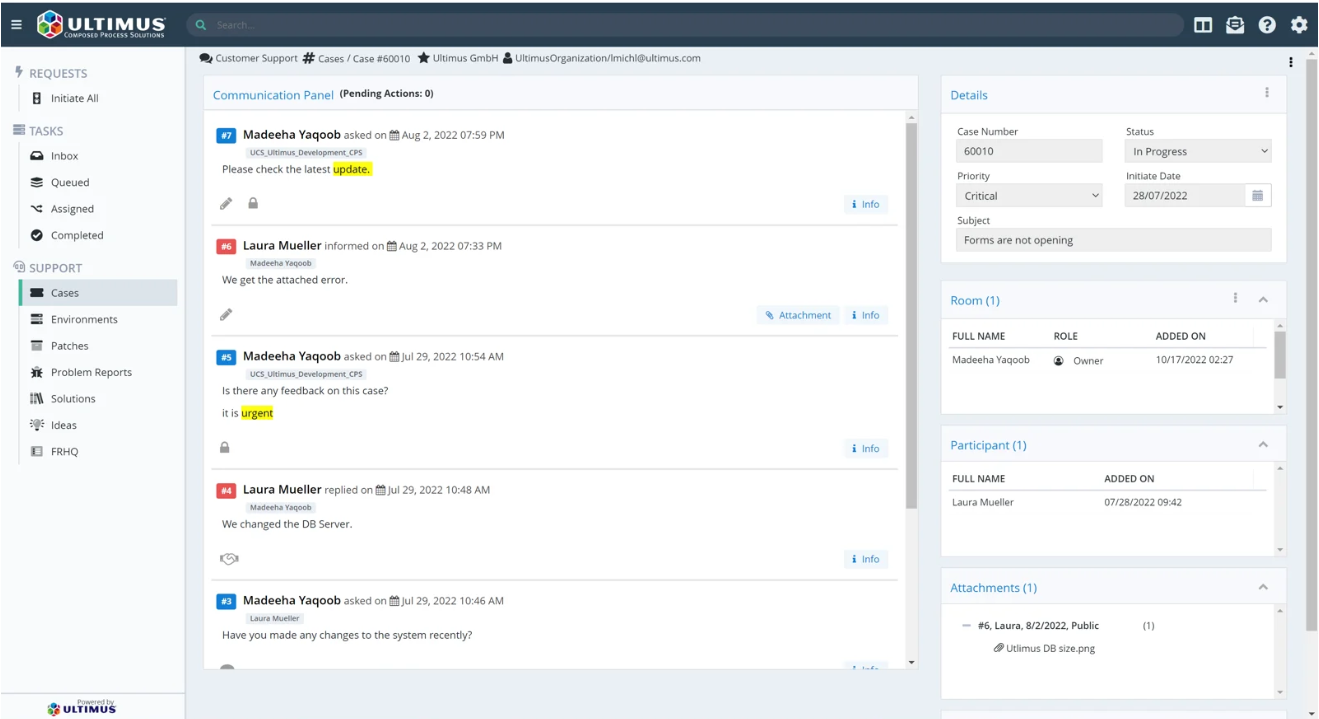The image size is (1319, 719).
Task: Click Info button on message #6
Action: [866, 315]
